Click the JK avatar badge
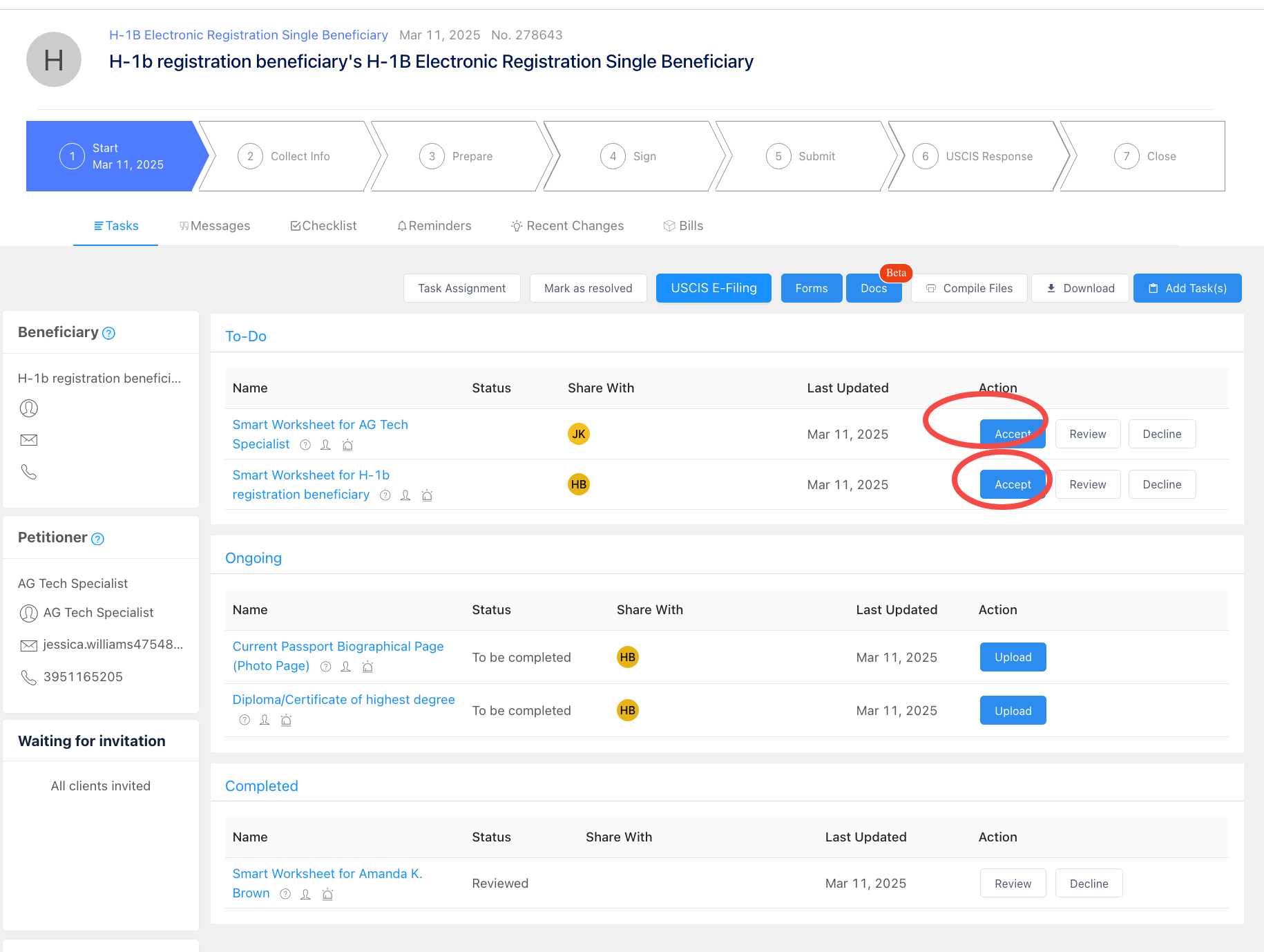 coord(578,434)
